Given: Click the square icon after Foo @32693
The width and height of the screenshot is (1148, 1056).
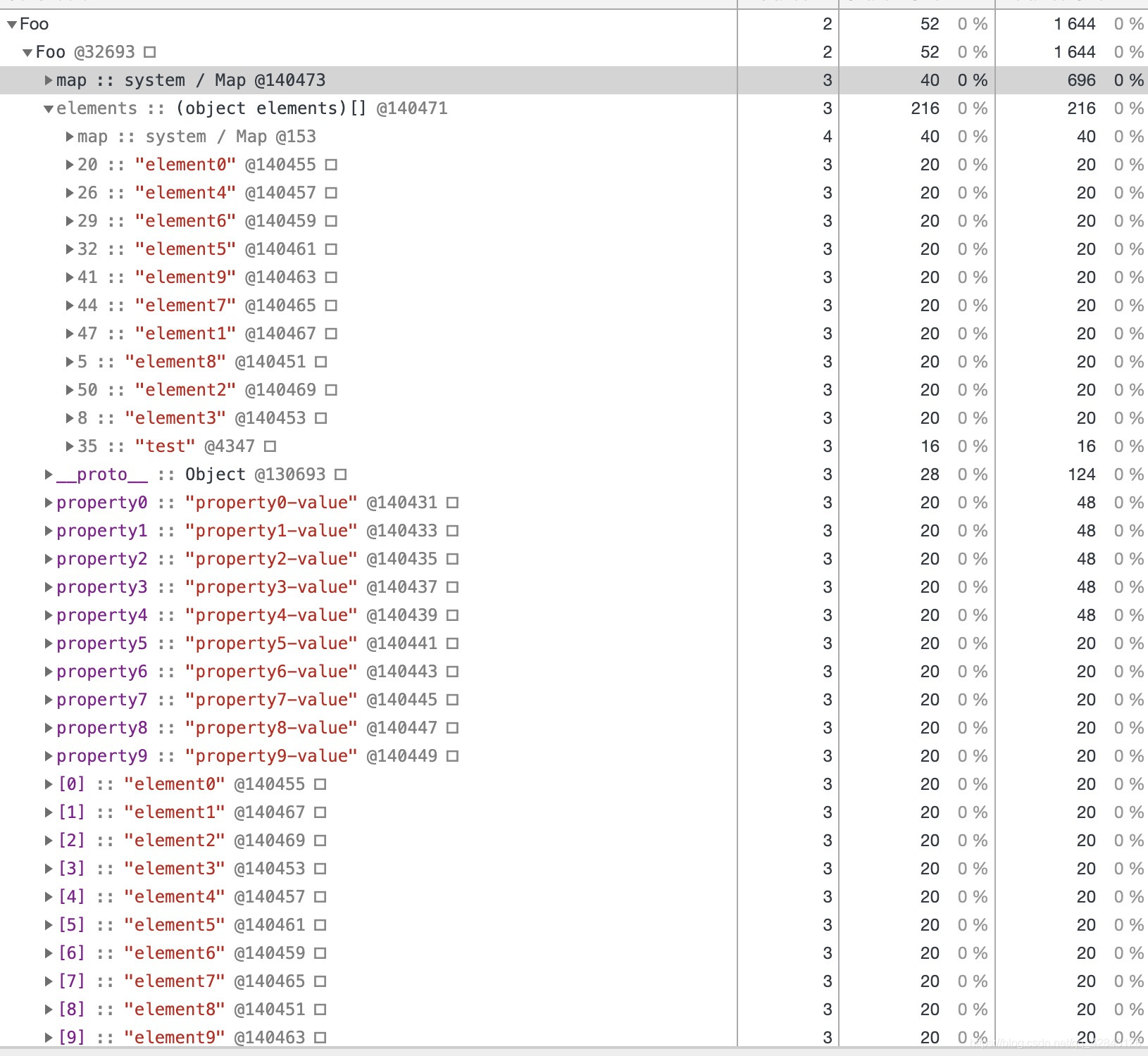Looking at the screenshot, I should [x=149, y=52].
